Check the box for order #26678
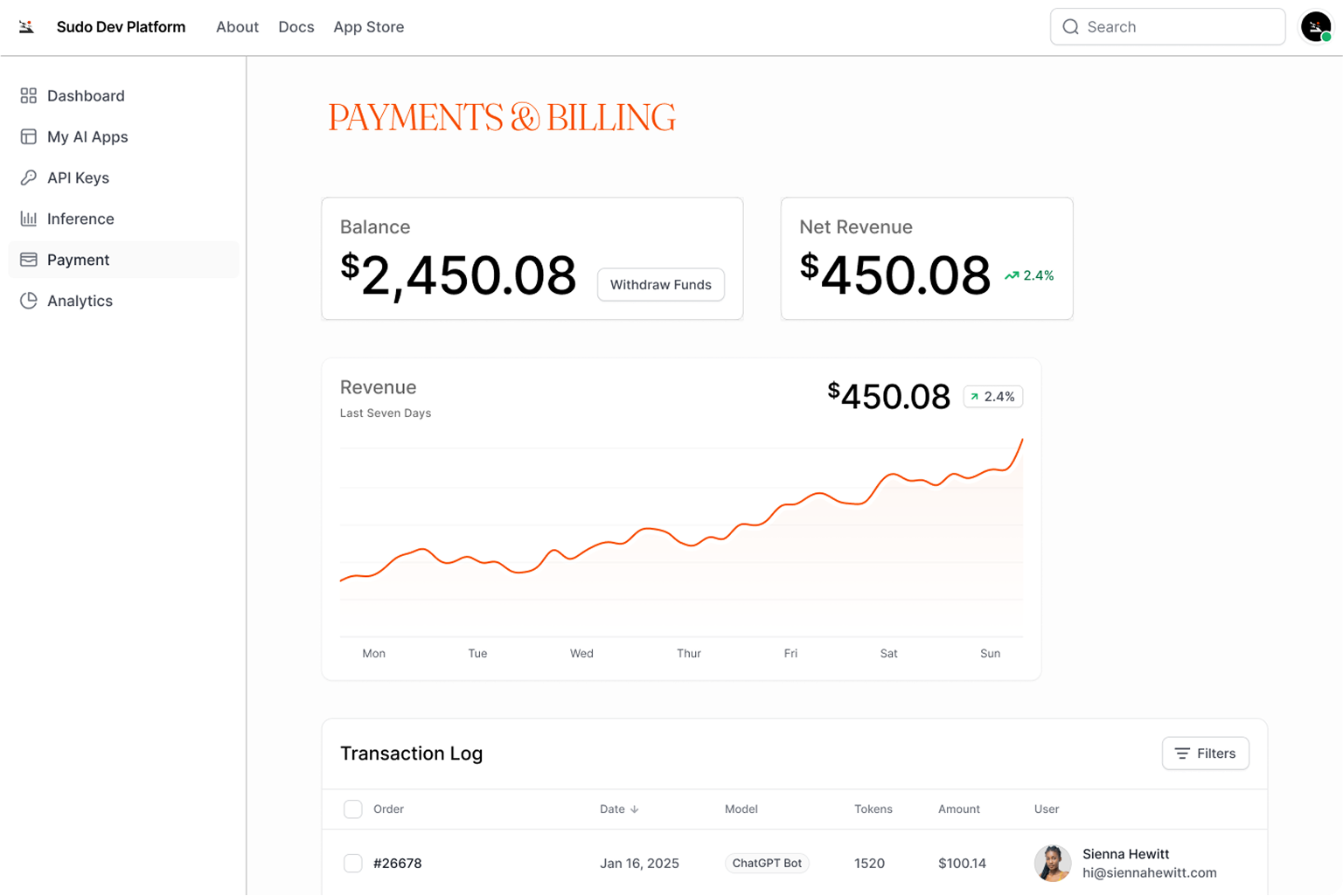 [x=353, y=864]
